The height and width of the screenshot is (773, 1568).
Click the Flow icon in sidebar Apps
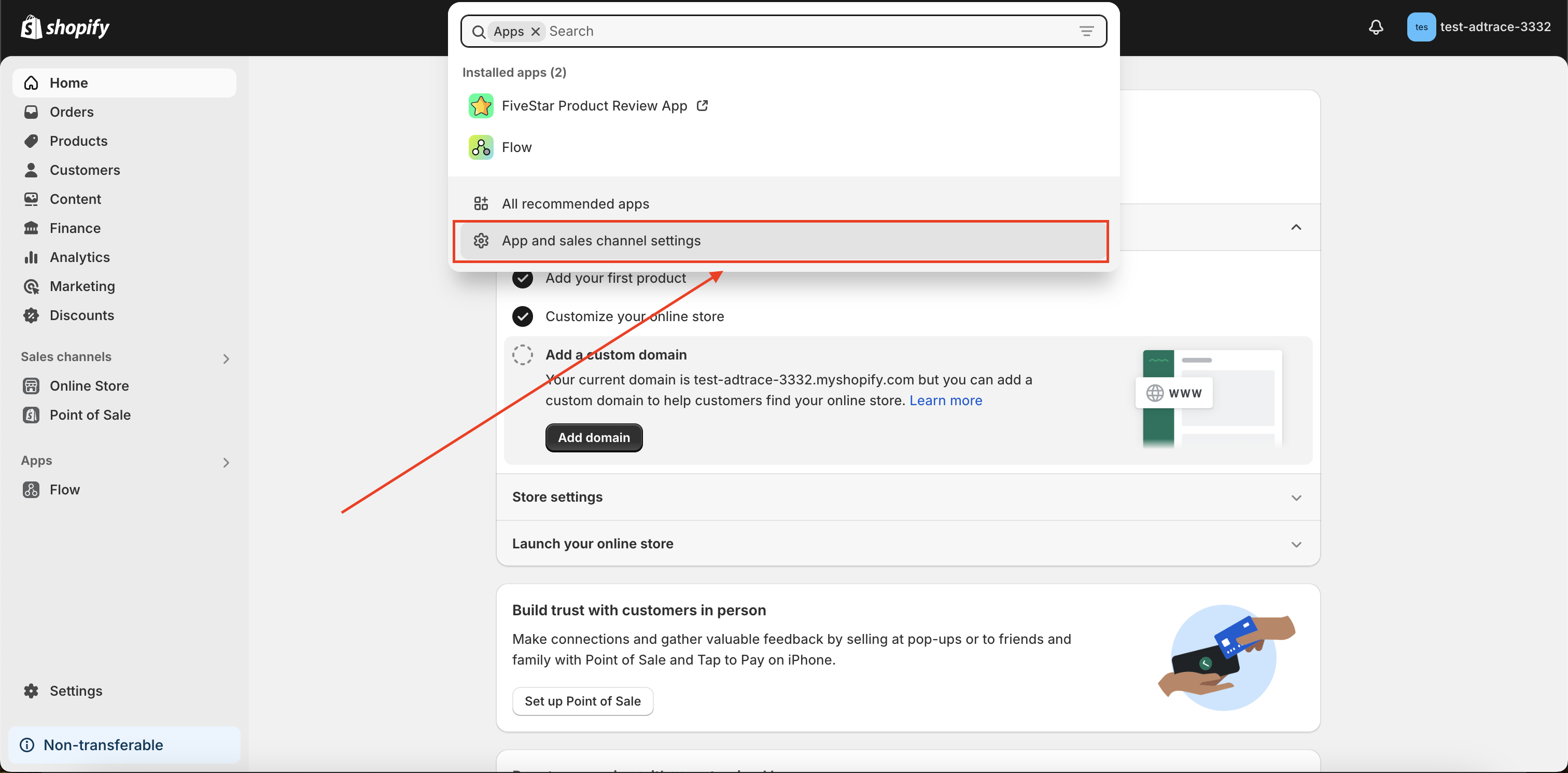point(31,490)
